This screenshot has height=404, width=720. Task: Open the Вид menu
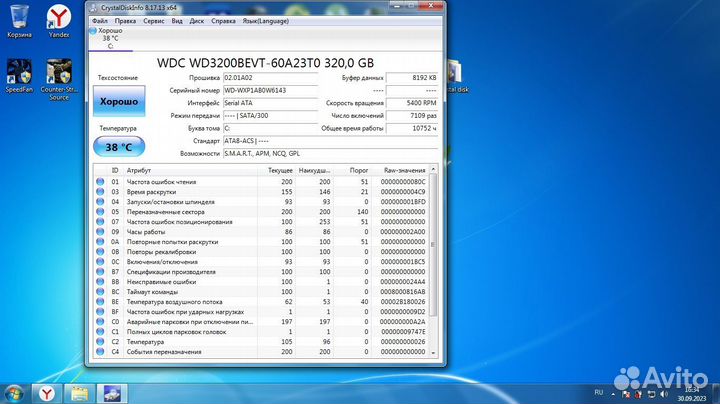tap(177, 21)
